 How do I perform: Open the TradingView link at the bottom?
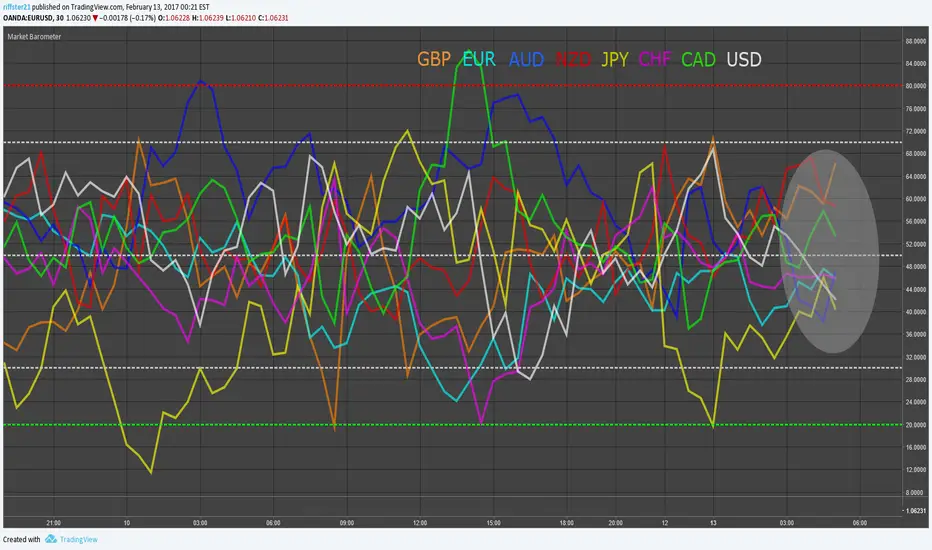pos(78,539)
